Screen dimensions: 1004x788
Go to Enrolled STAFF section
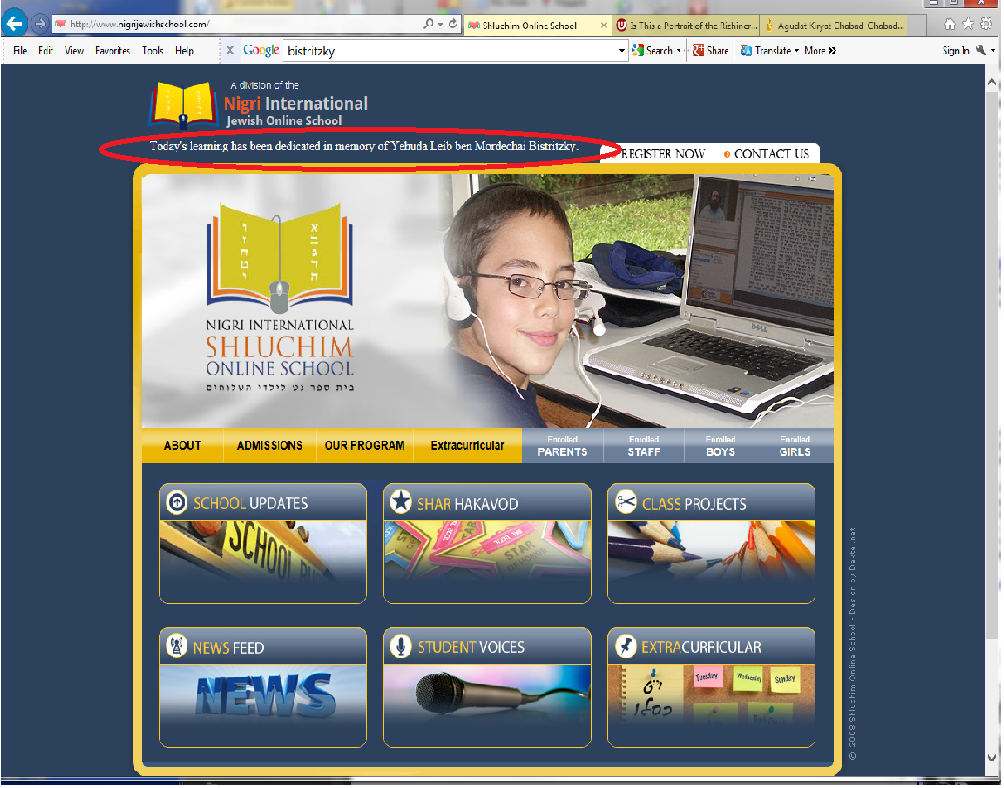point(644,447)
